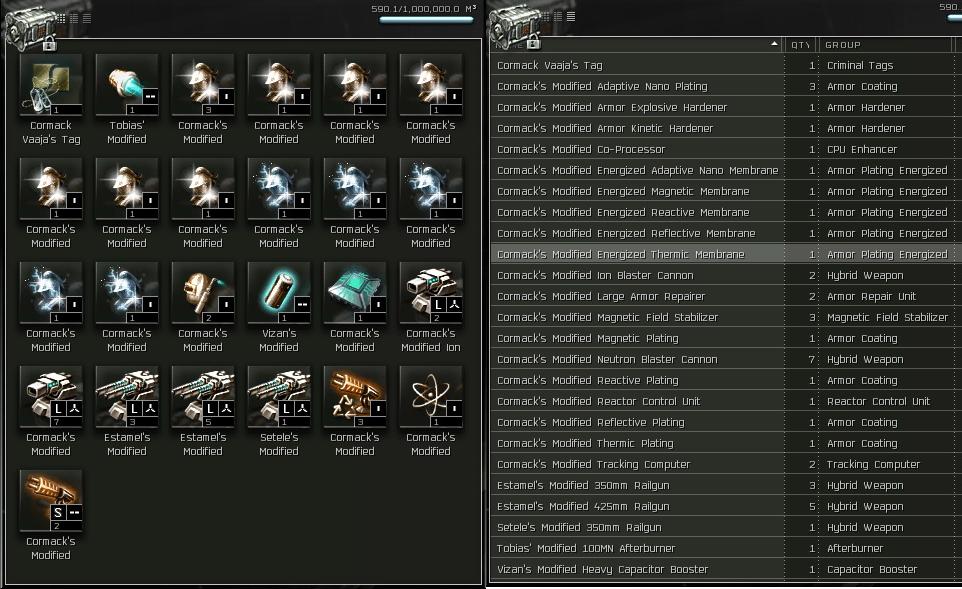The height and width of the screenshot is (589, 962).
Task: Select Cormack's Modified Neutron Blaster Cannon row
Action: click(726, 360)
